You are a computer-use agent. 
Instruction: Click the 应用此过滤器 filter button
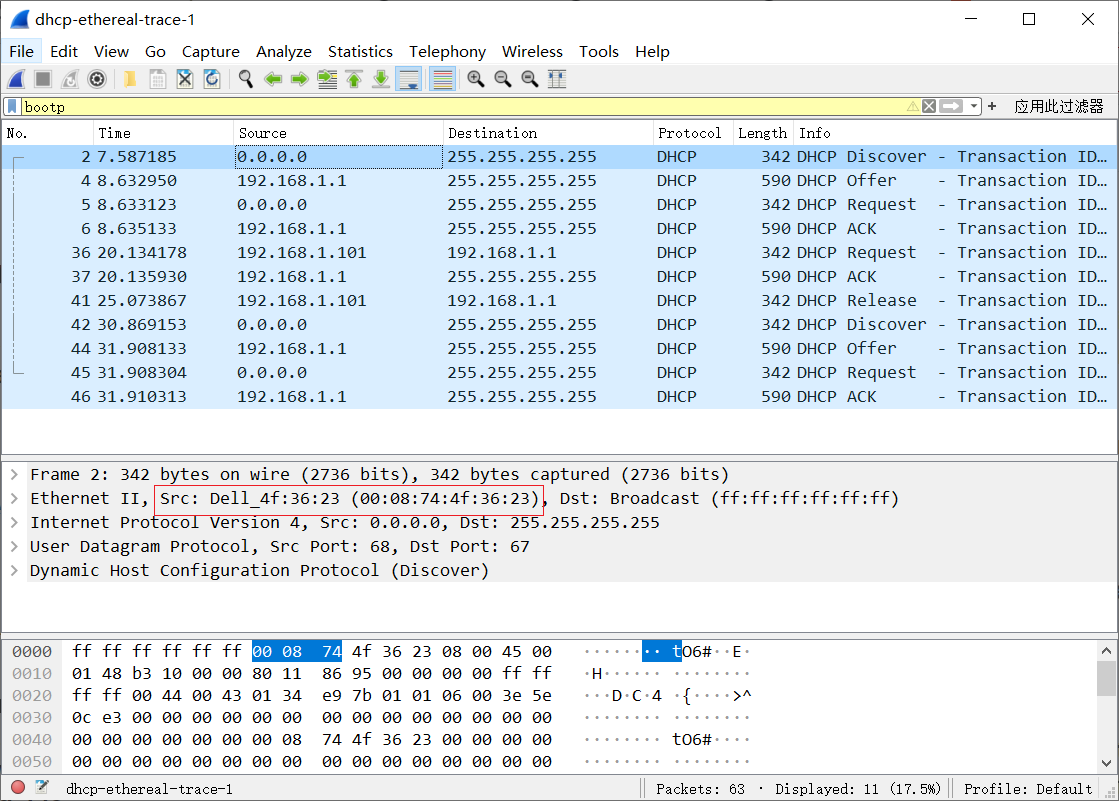1059,106
